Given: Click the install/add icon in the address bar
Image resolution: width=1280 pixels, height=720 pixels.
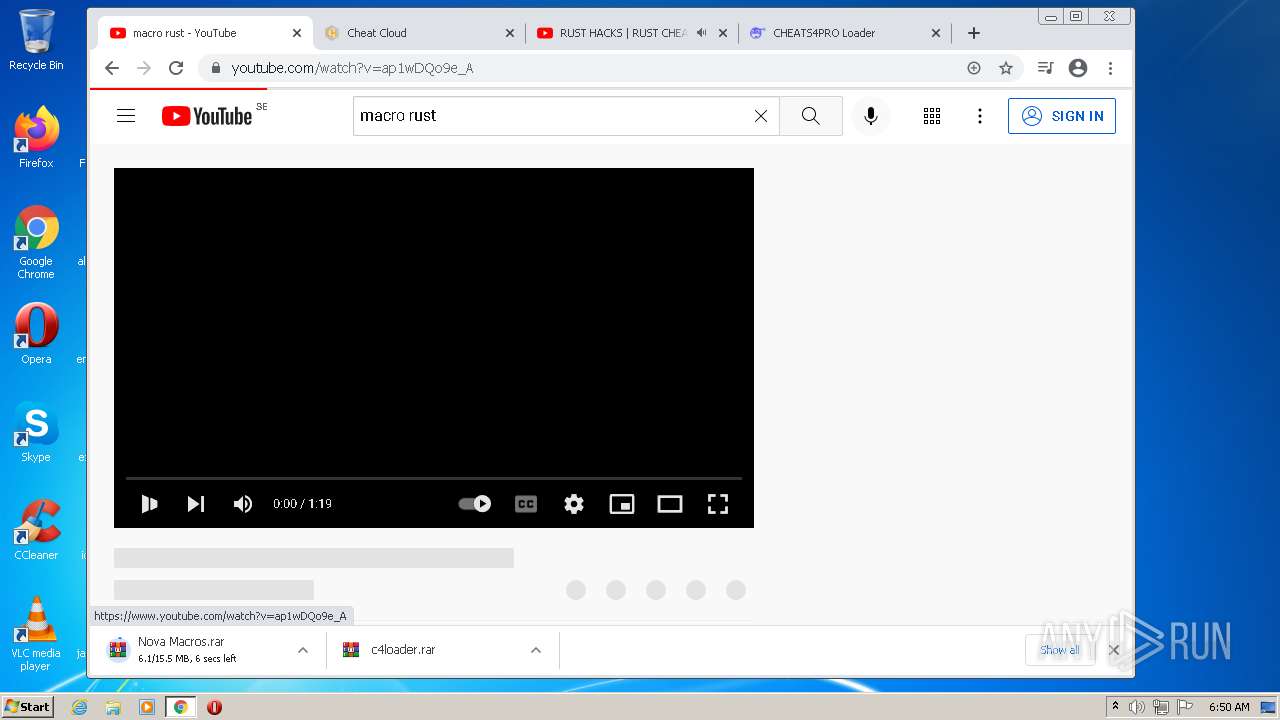Looking at the screenshot, I should pyautogui.click(x=974, y=68).
